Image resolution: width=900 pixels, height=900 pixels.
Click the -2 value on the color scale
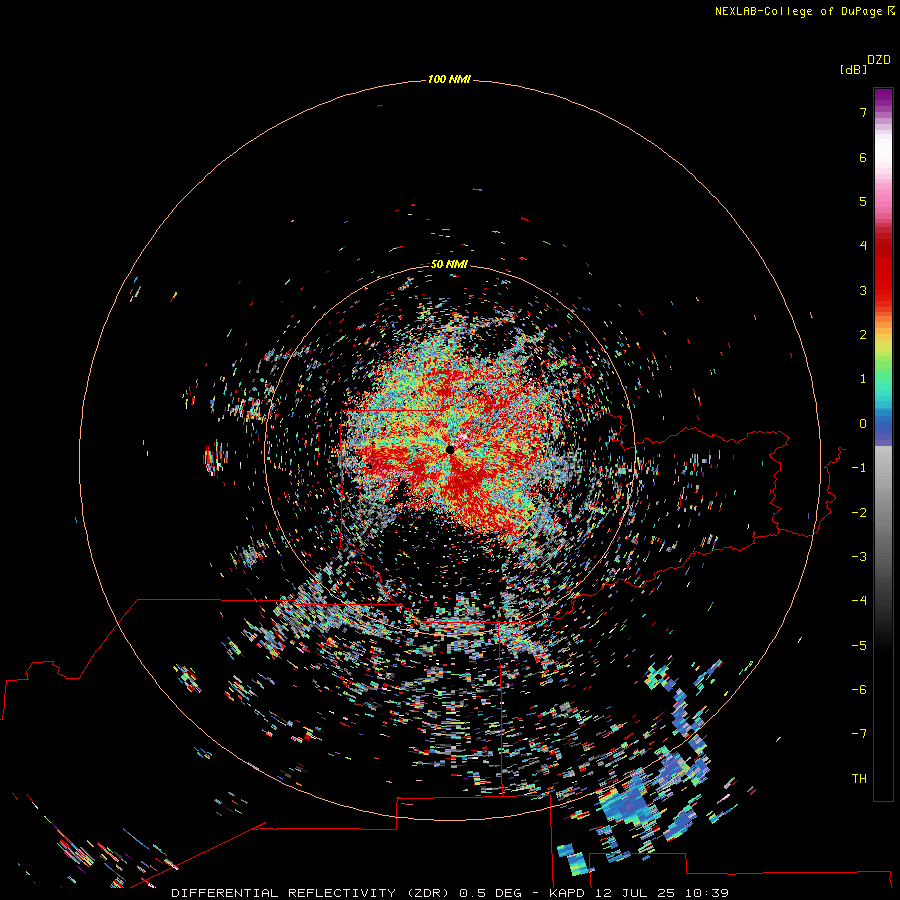[859, 513]
